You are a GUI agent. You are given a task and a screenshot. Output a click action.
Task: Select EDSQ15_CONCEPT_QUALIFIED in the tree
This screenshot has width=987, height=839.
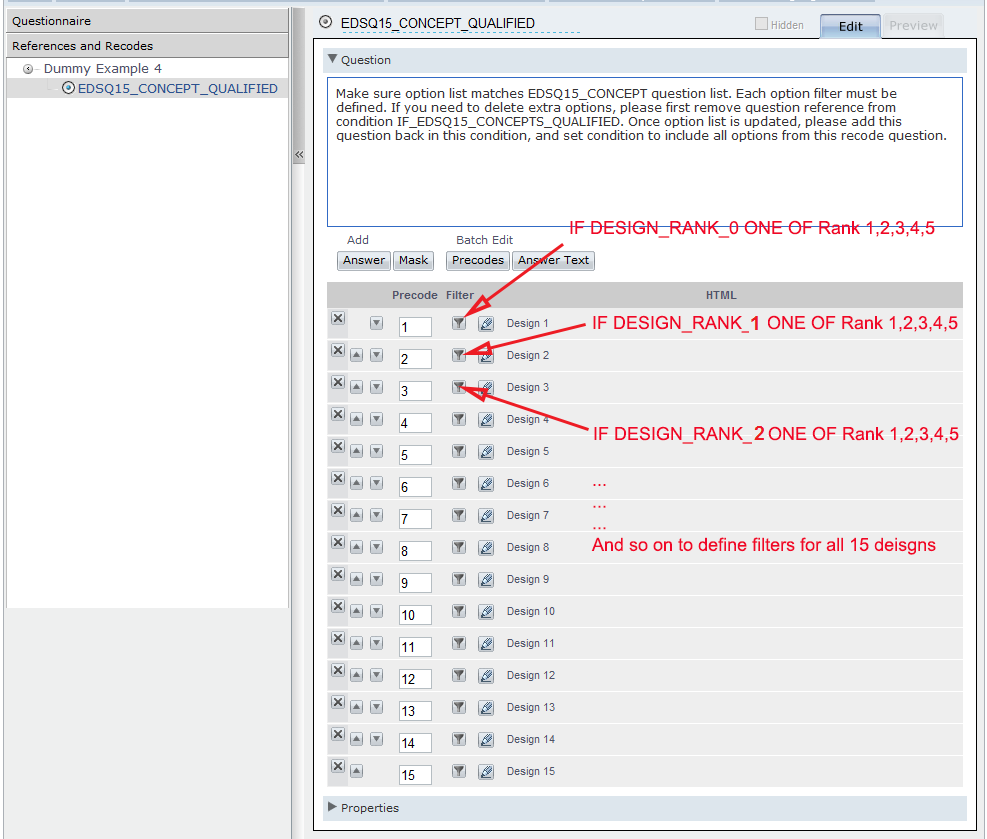click(178, 89)
